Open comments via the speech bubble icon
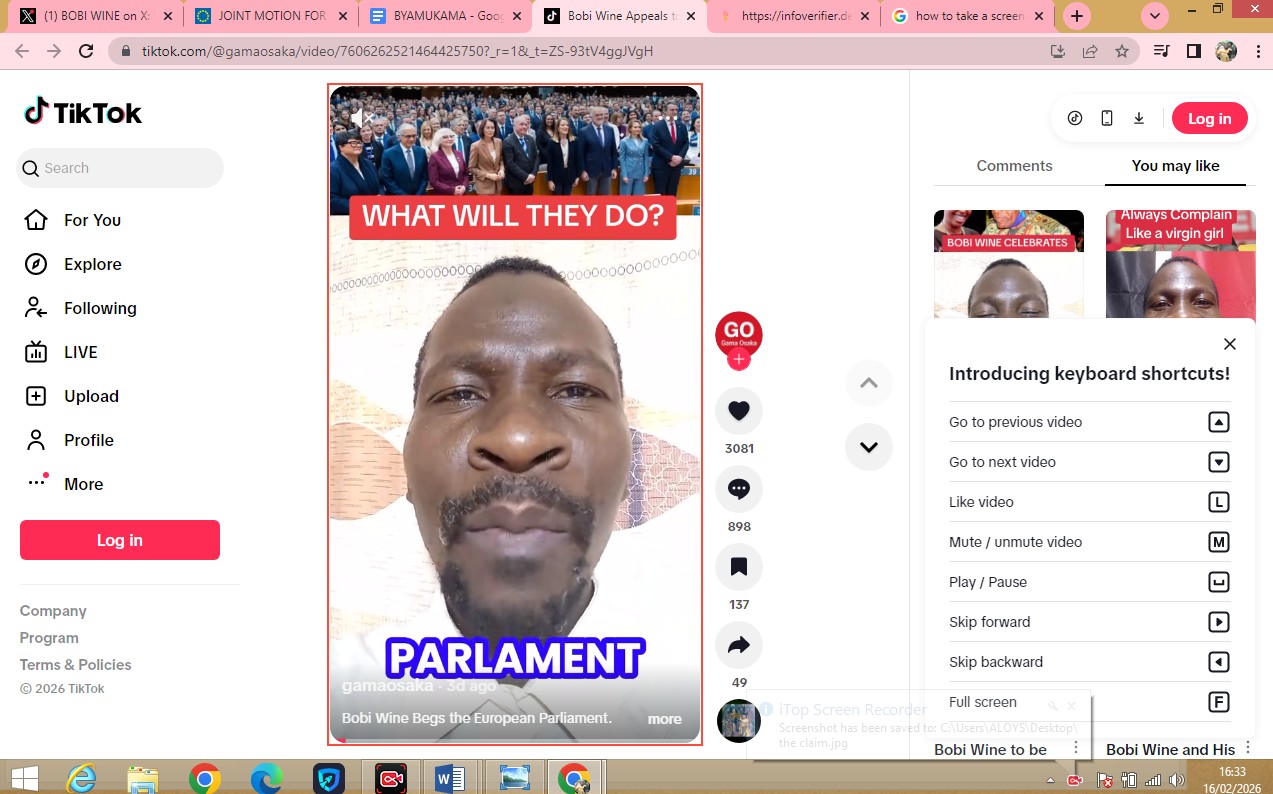The width and height of the screenshot is (1273, 794). [x=739, y=489]
